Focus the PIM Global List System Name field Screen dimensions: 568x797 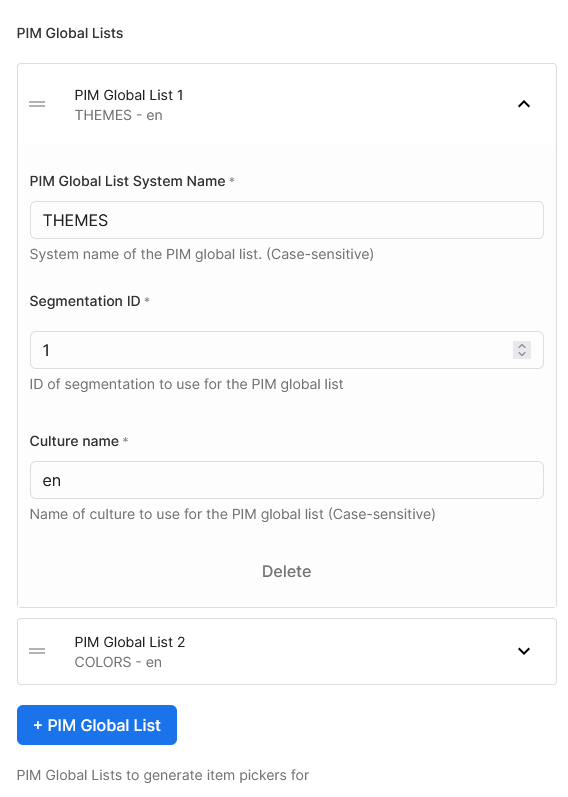pos(287,220)
